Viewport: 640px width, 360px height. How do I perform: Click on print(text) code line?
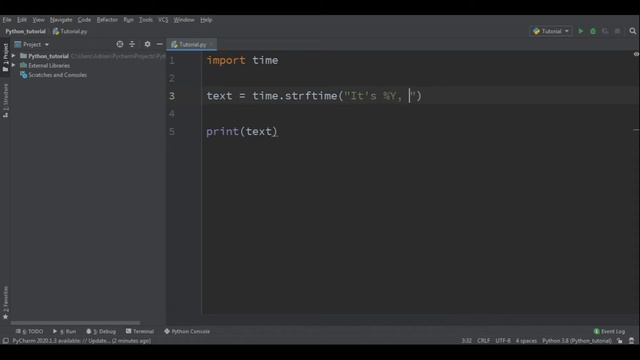(x=242, y=131)
